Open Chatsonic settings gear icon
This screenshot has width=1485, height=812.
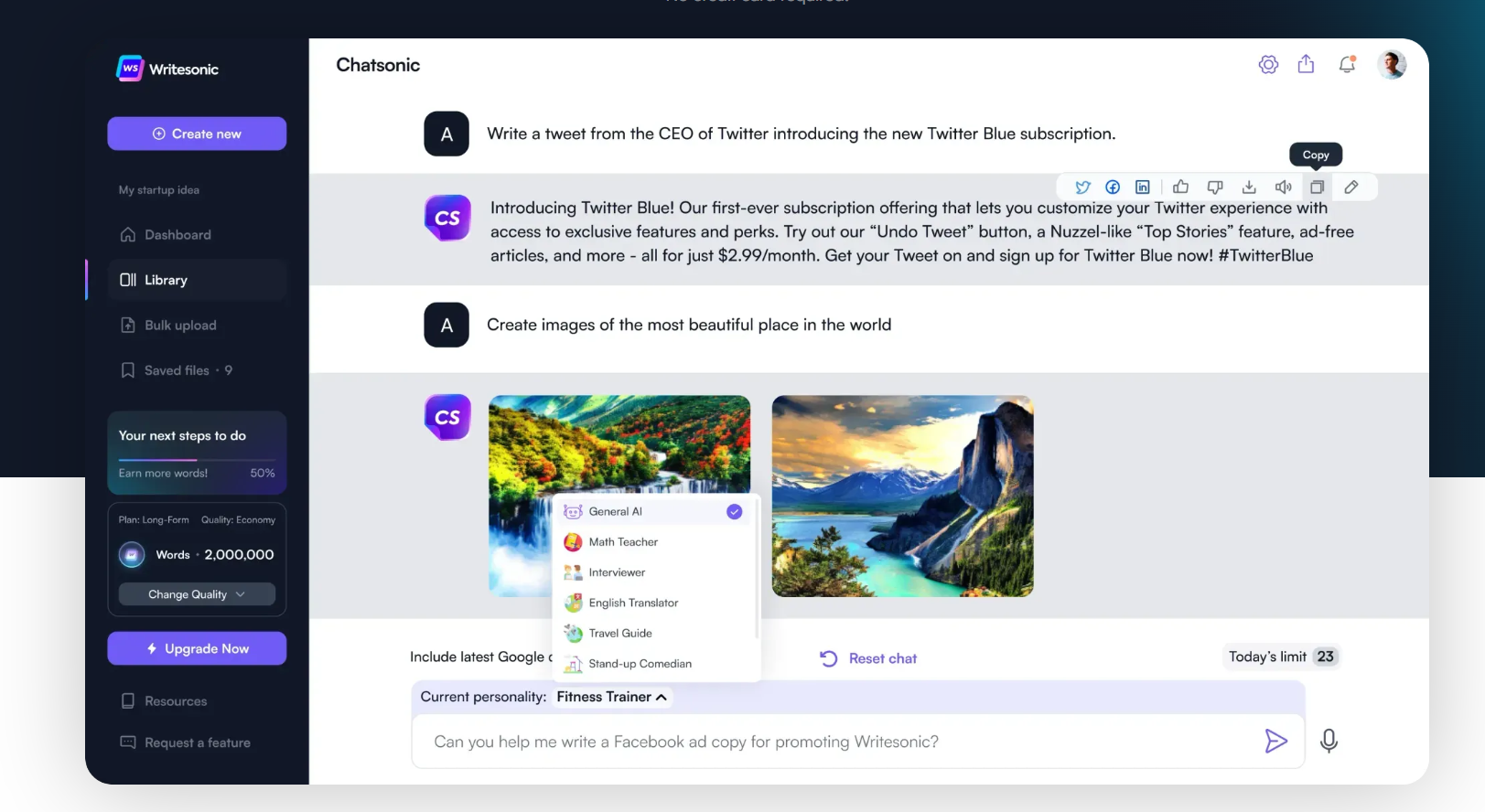(x=1268, y=64)
